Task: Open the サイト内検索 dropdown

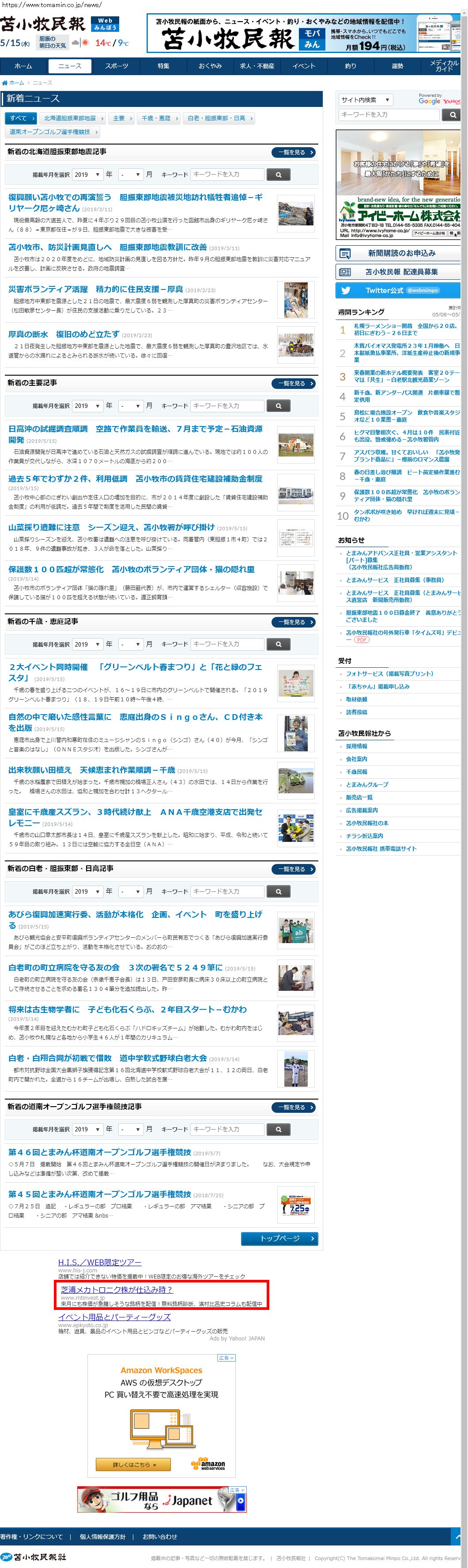Action: [x=365, y=100]
